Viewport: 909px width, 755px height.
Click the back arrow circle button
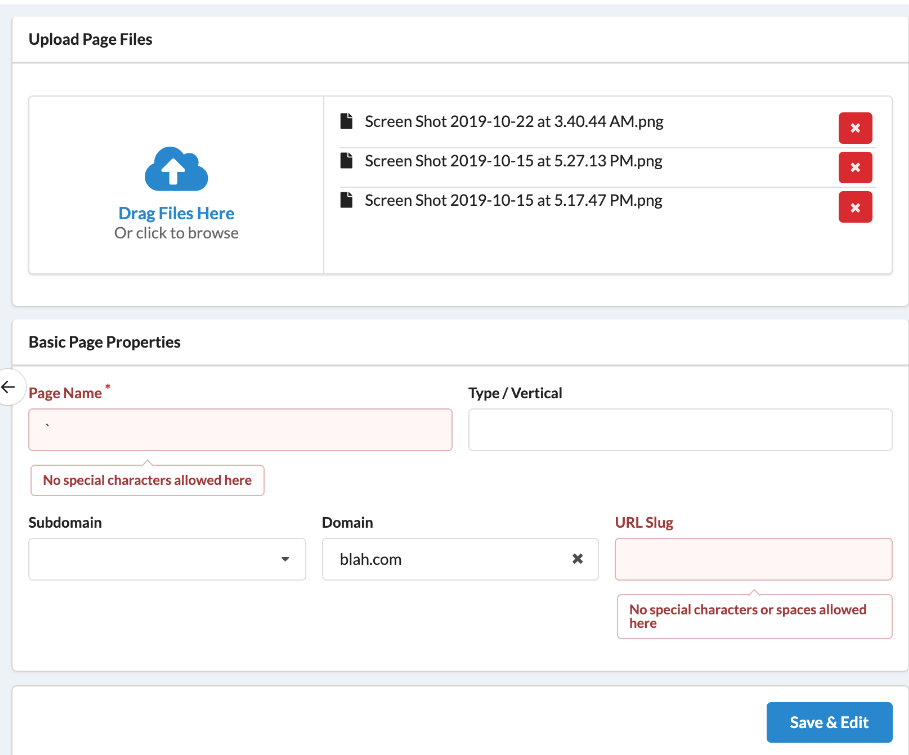pyautogui.click(x=9, y=387)
